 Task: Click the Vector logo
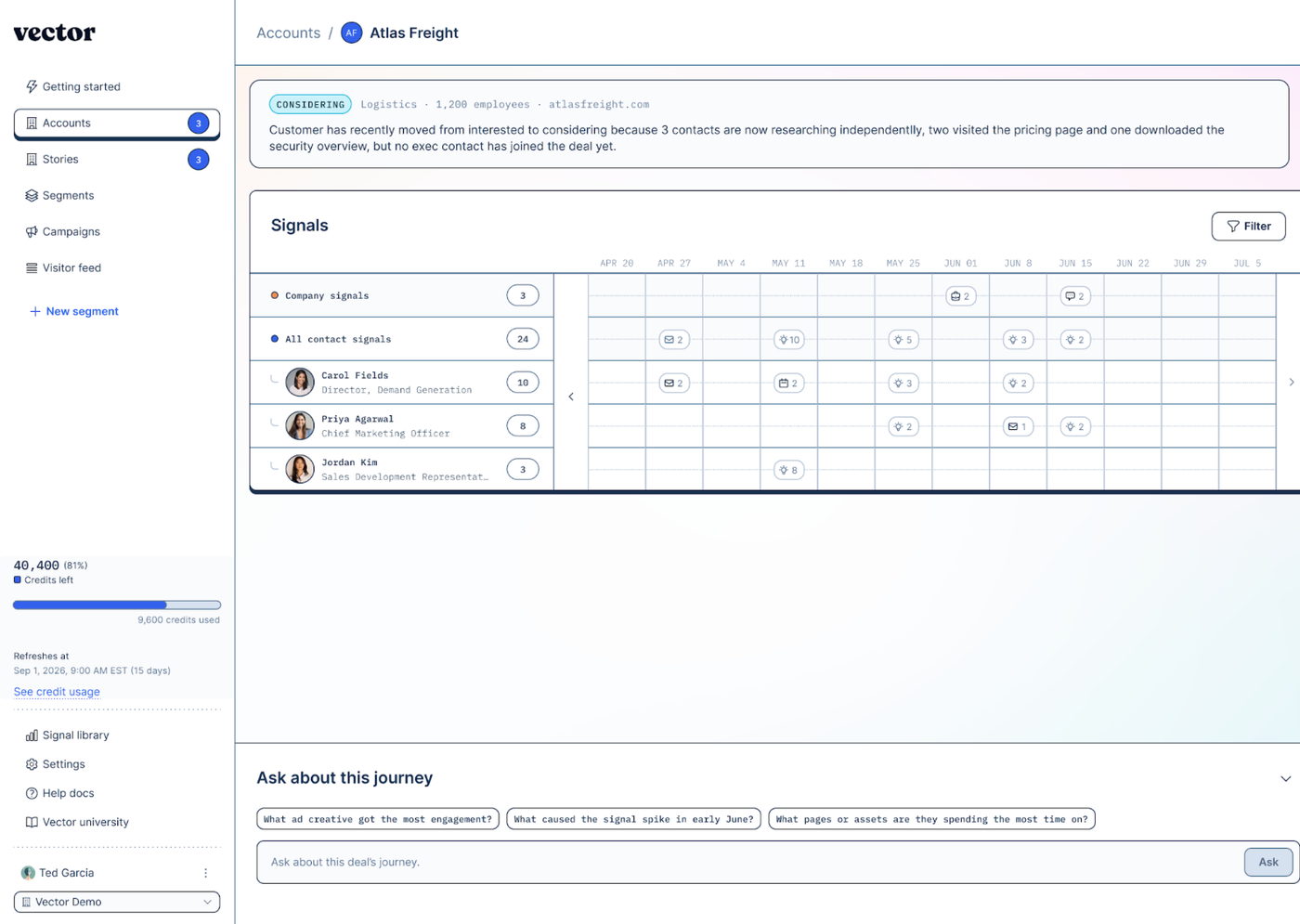[55, 33]
